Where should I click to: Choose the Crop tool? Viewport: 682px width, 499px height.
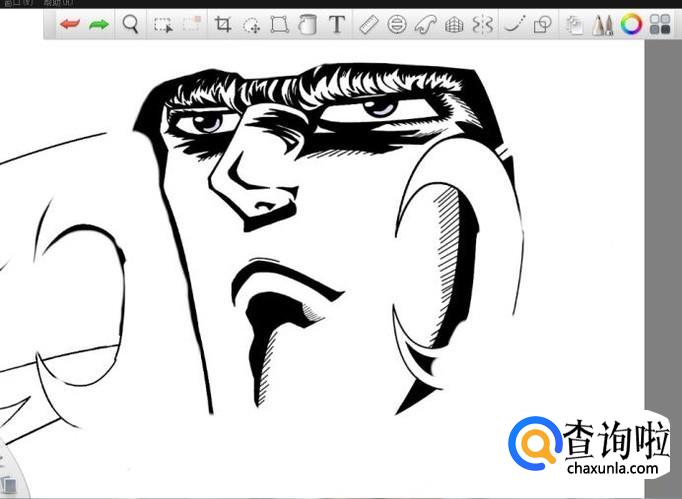click(x=223, y=24)
